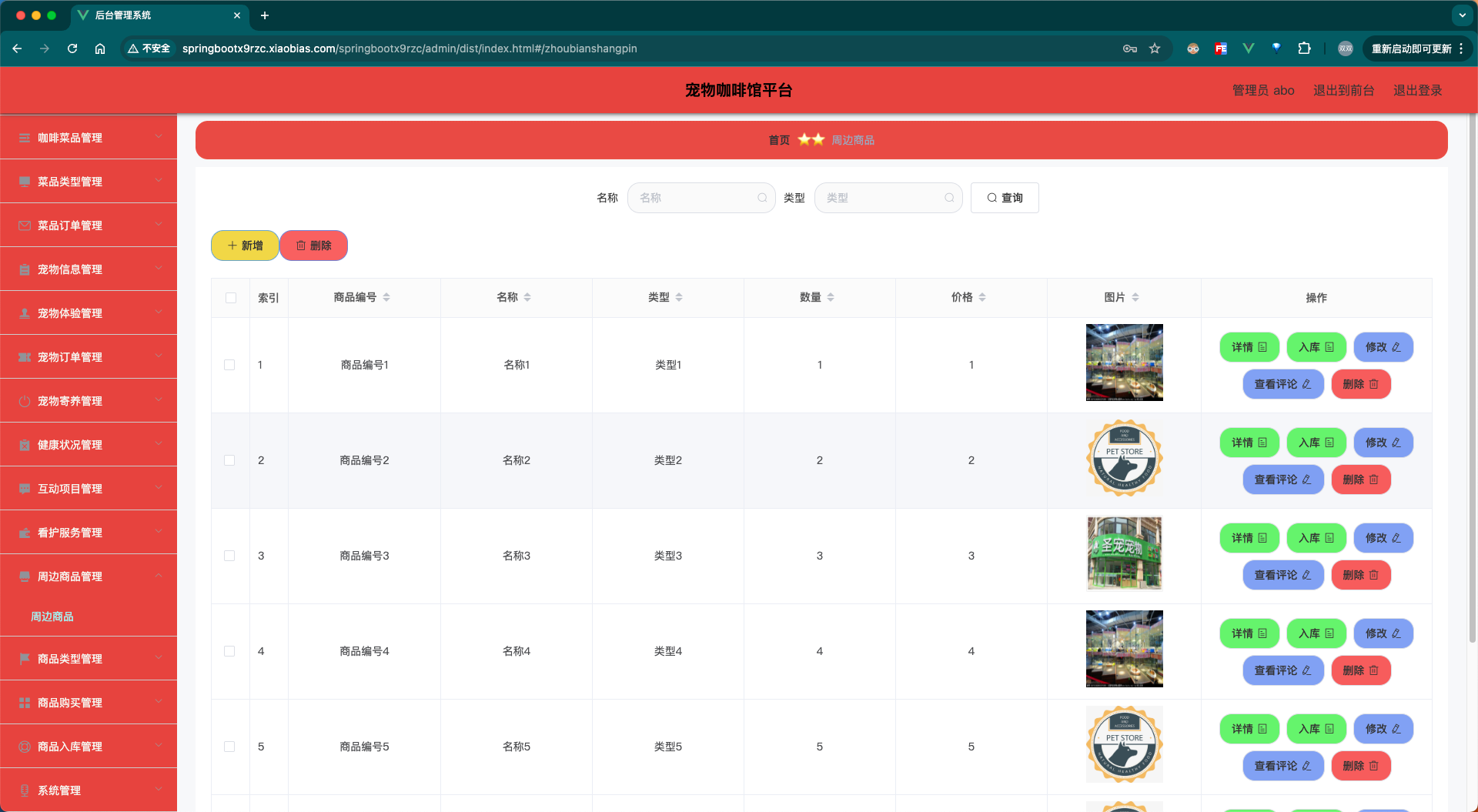1478x812 pixels.
Task: Click the 查询 search button
Action: [1005, 198]
